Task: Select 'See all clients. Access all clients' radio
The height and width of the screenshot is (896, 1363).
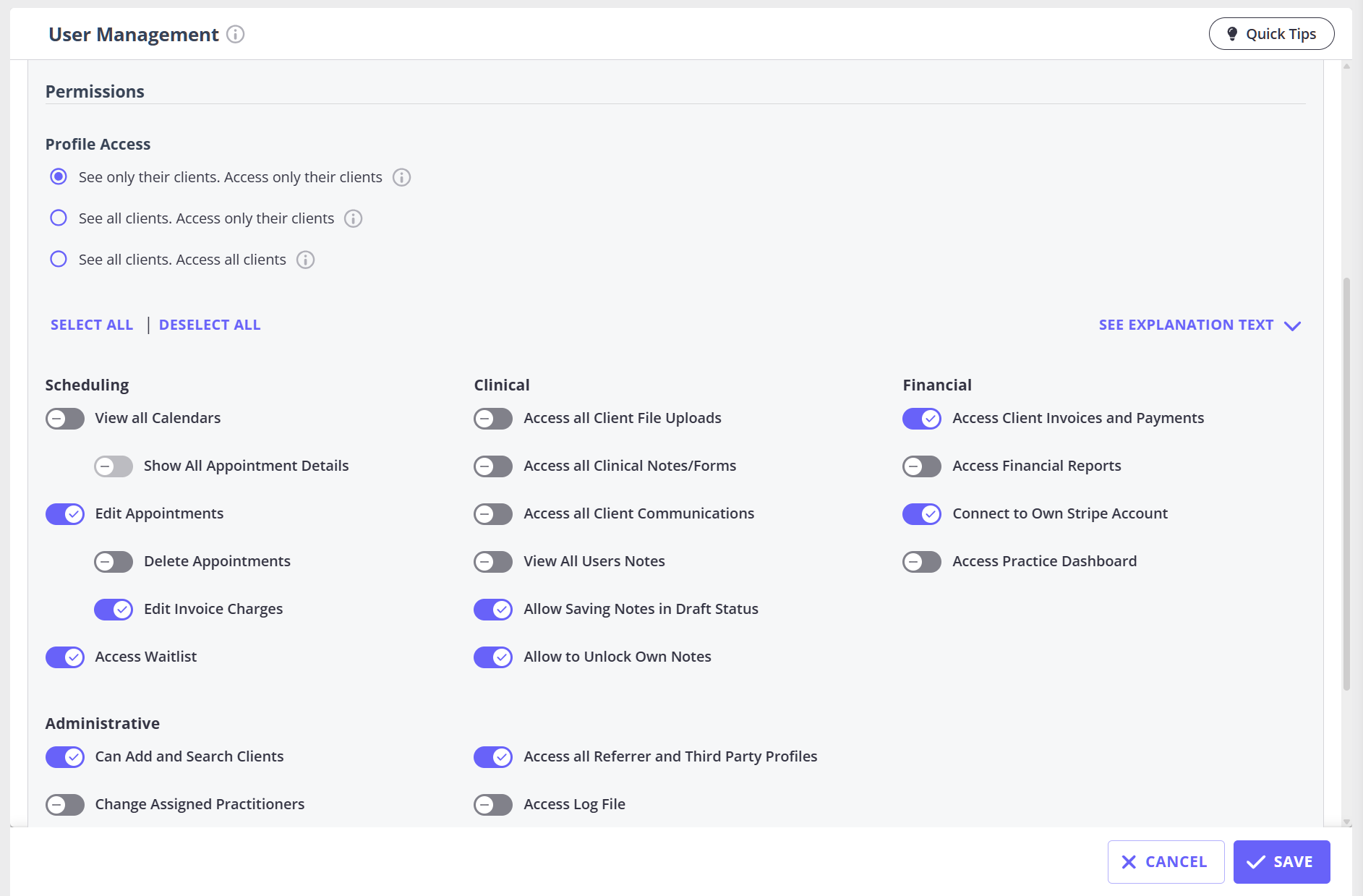Action: 59,259
